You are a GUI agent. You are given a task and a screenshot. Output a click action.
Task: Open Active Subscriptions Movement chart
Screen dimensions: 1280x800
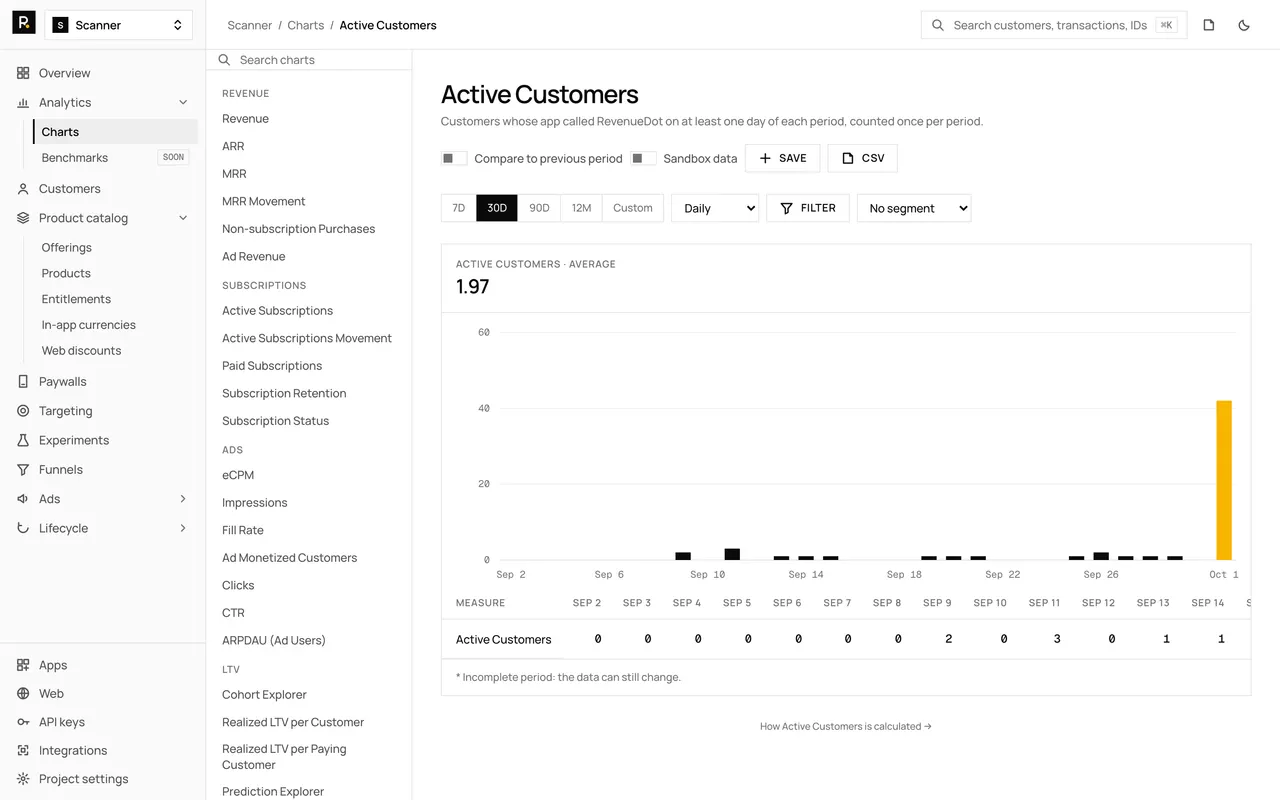click(x=307, y=338)
